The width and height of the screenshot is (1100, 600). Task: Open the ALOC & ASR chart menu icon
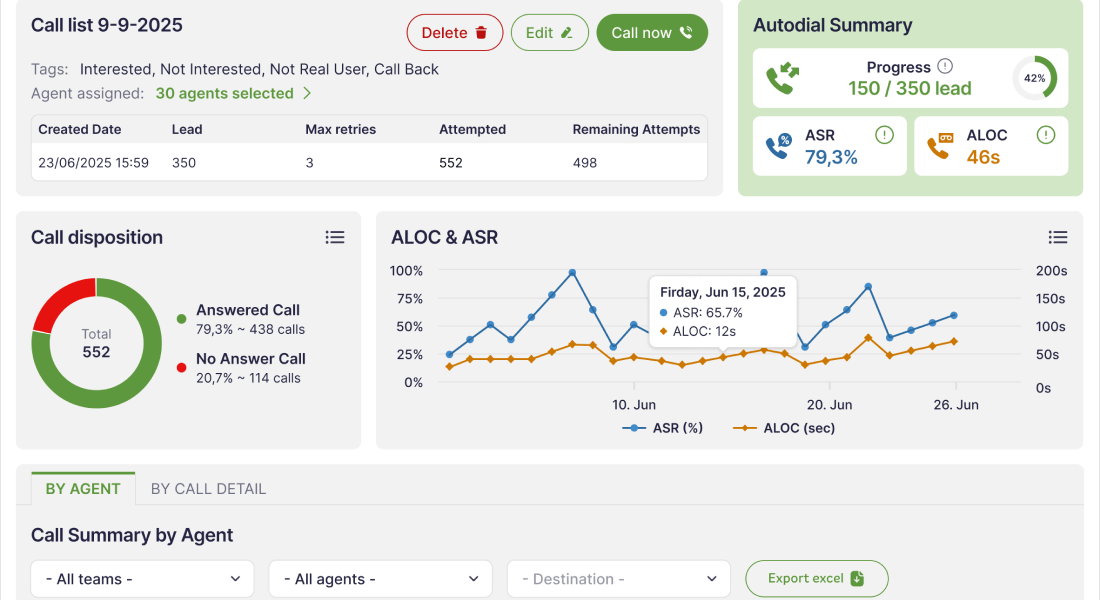coord(1058,237)
